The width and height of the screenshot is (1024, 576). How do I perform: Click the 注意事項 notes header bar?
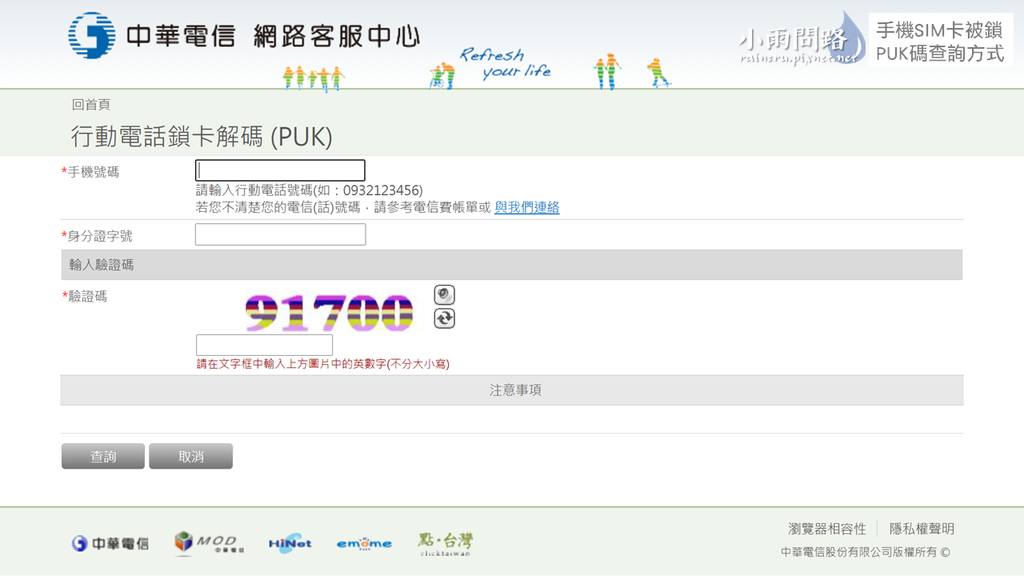(x=512, y=390)
